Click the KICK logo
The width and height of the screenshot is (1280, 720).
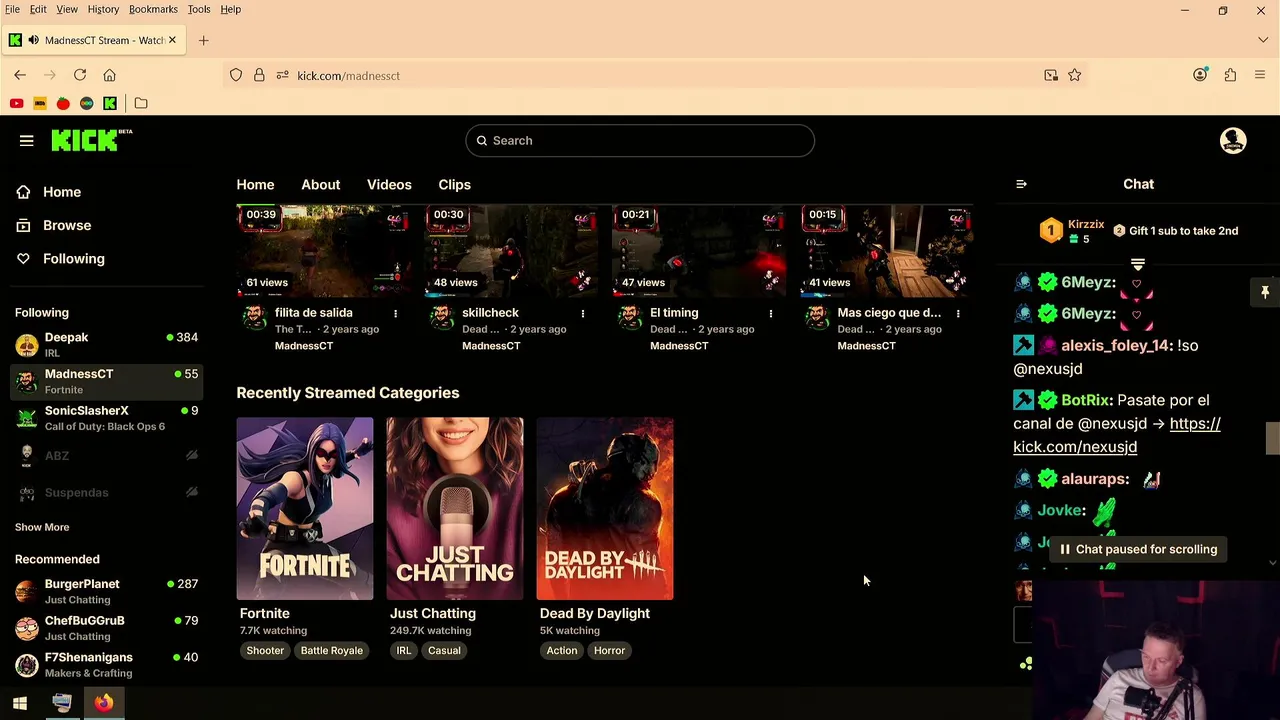91,140
